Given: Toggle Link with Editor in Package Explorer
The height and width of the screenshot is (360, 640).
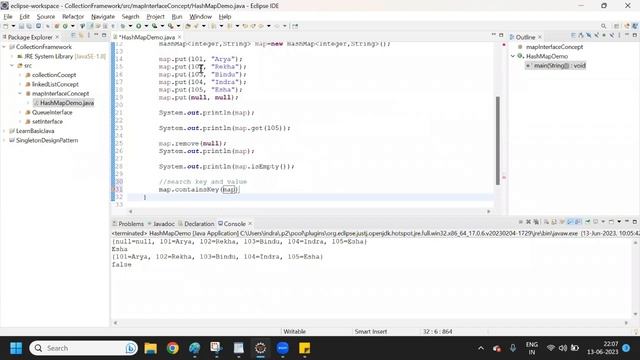Looking at the screenshot, I should 81,36.
